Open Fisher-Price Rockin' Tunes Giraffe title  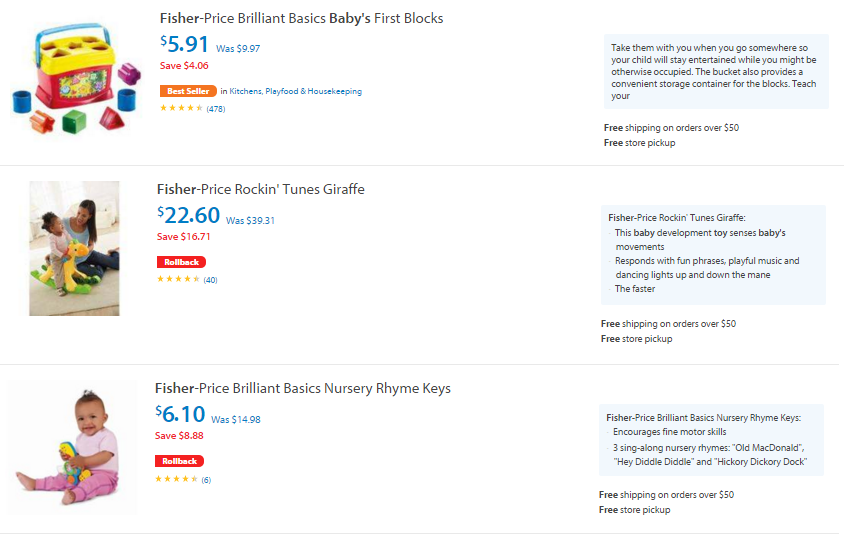point(260,189)
